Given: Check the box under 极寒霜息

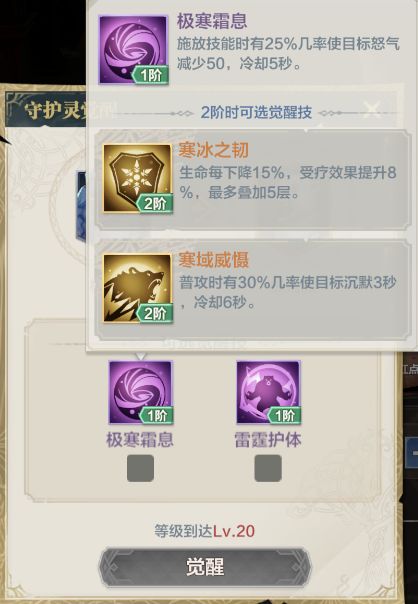Looking at the screenshot, I should 141,468.
